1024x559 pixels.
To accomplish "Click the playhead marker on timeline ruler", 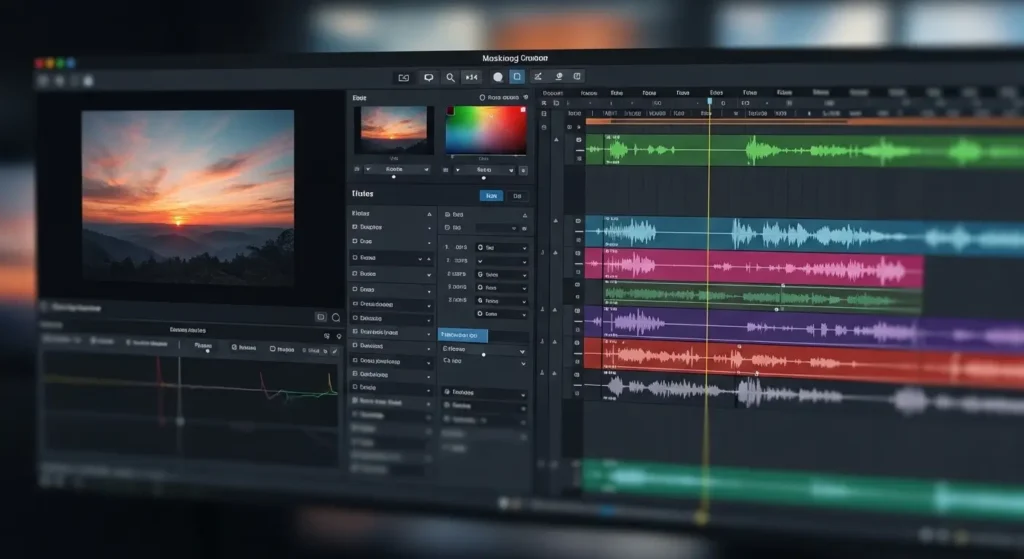I will 710,101.
